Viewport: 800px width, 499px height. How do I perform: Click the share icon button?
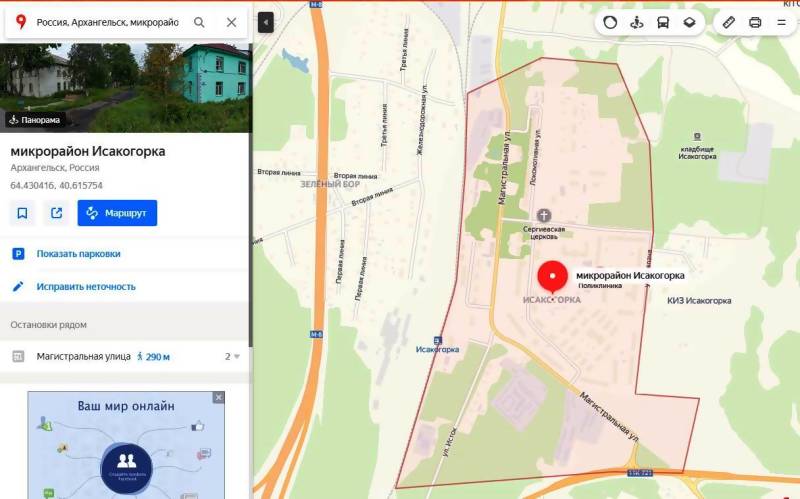pyautogui.click(x=57, y=213)
